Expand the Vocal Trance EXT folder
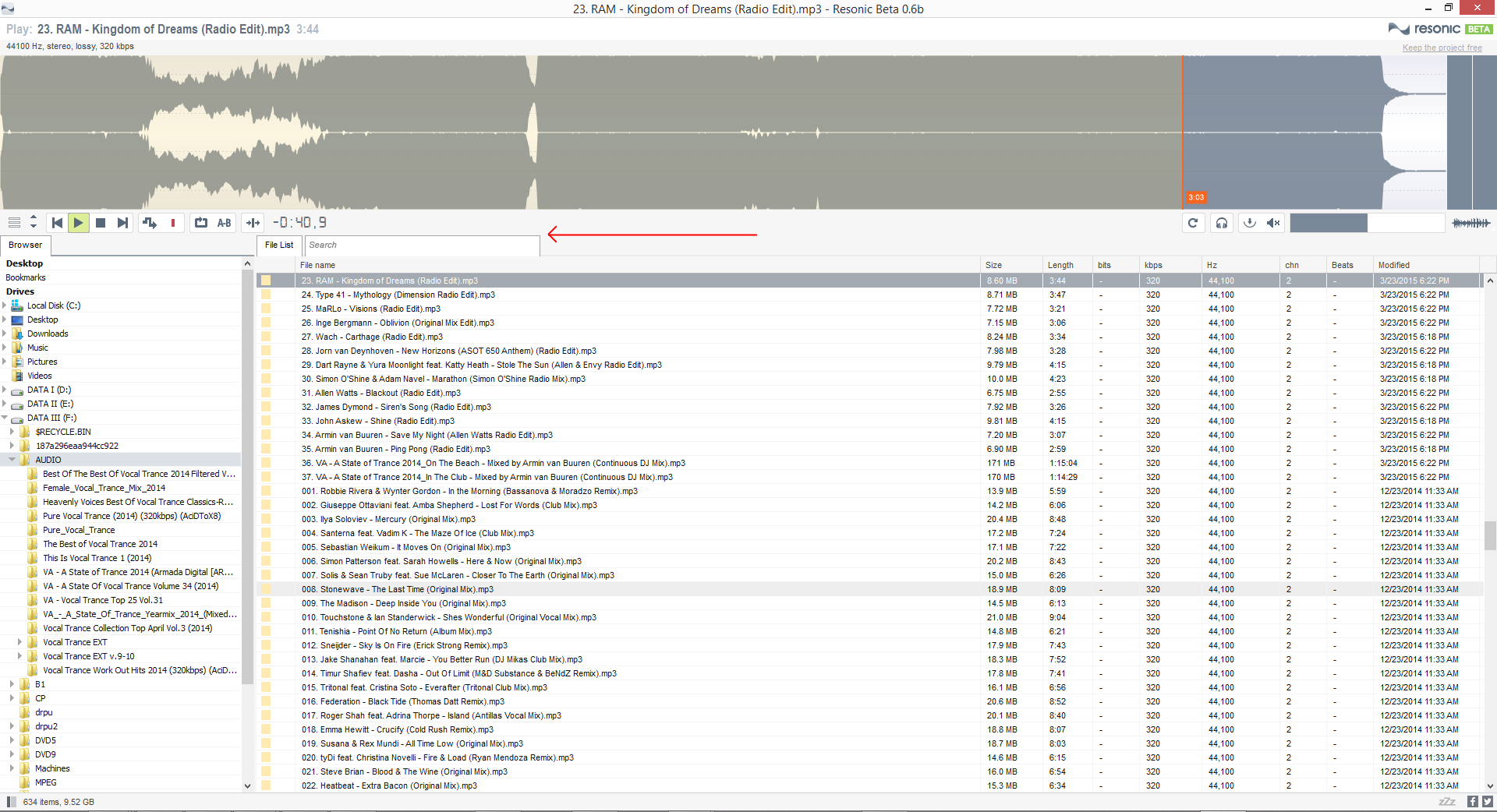This screenshot has height=812, width=1497. 19,642
